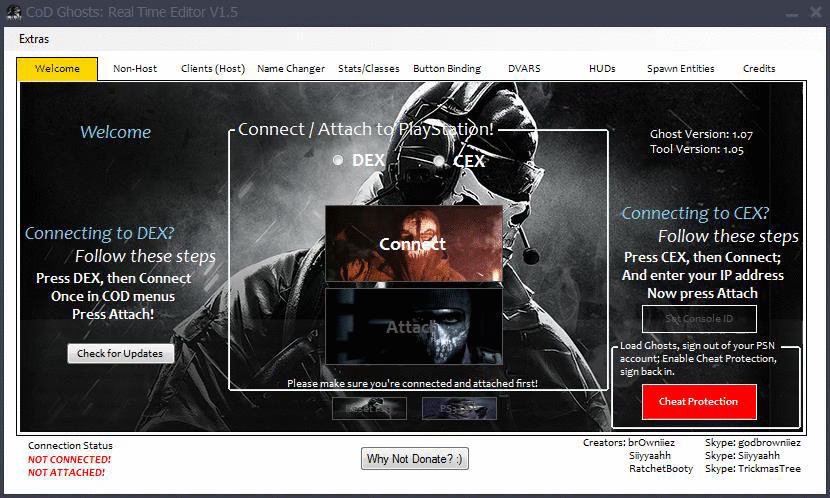Go to the HUDs tab
Screen dimensions: 830x498
pyautogui.click(x=602, y=69)
